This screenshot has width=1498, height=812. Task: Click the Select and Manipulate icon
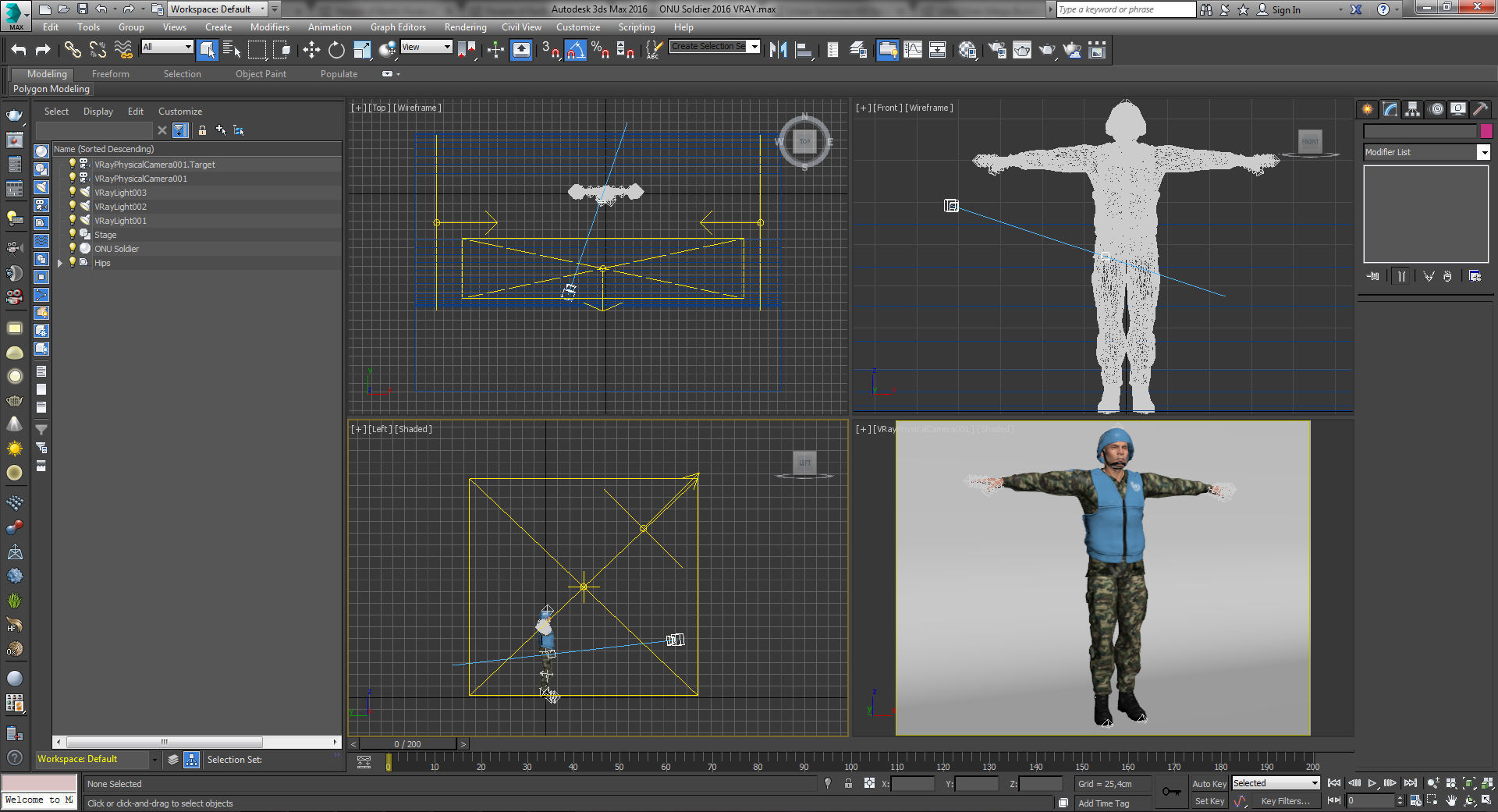click(x=495, y=50)
